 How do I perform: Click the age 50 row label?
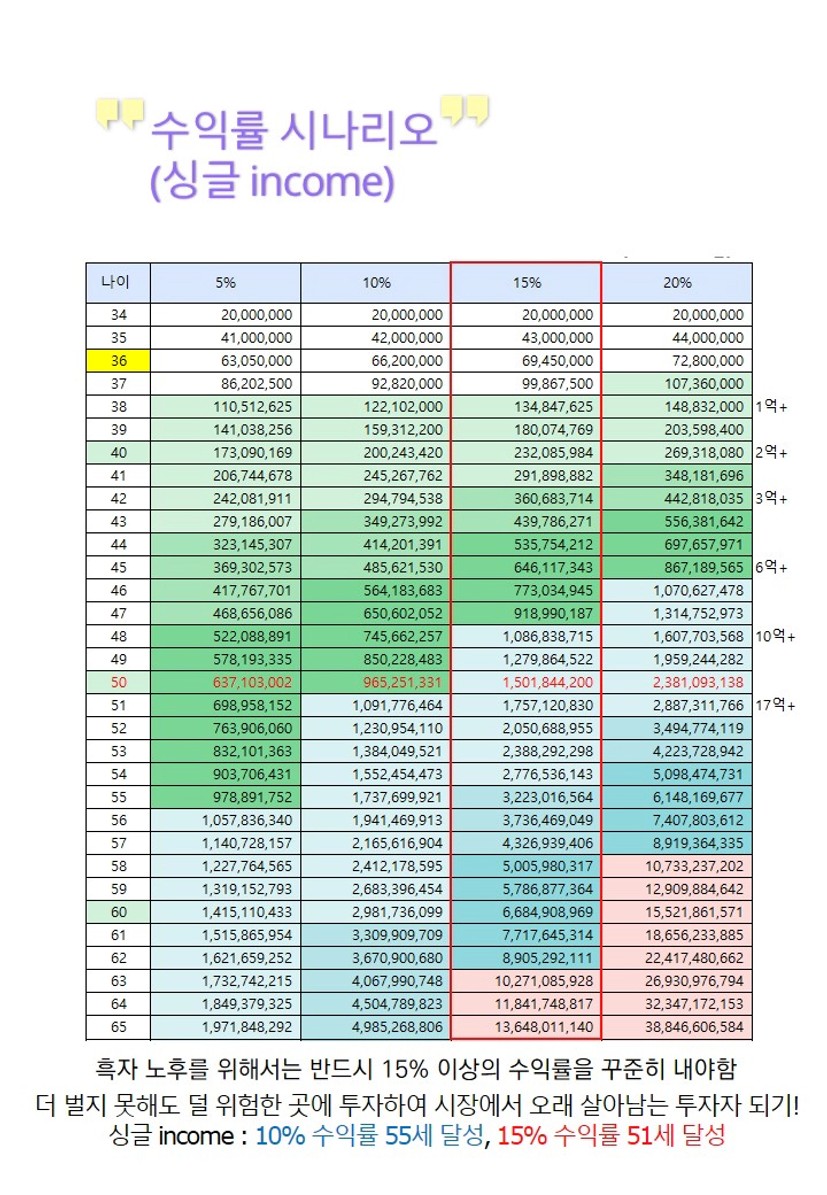pyautogui.click(x=118, y=682)
